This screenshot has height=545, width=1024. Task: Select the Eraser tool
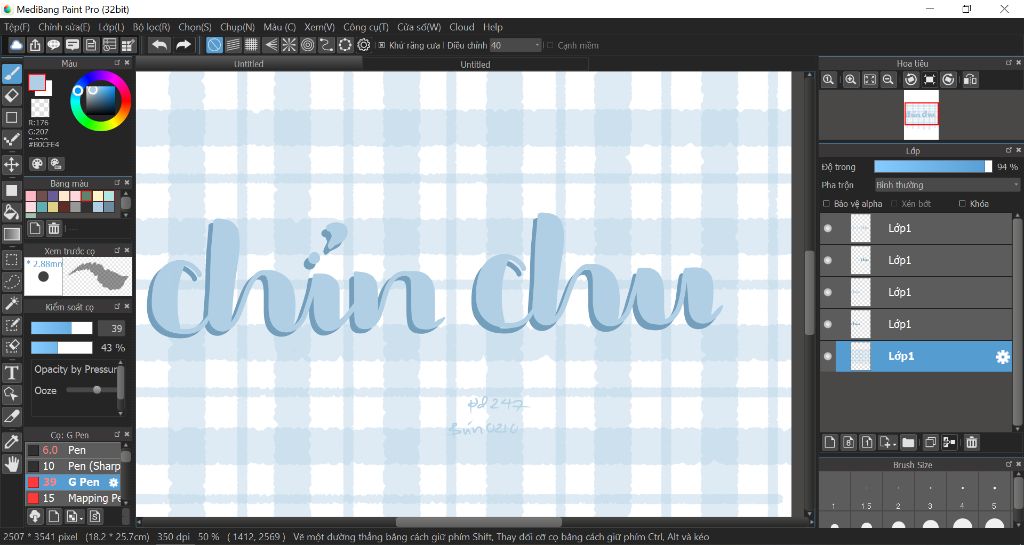click(11, 96)
